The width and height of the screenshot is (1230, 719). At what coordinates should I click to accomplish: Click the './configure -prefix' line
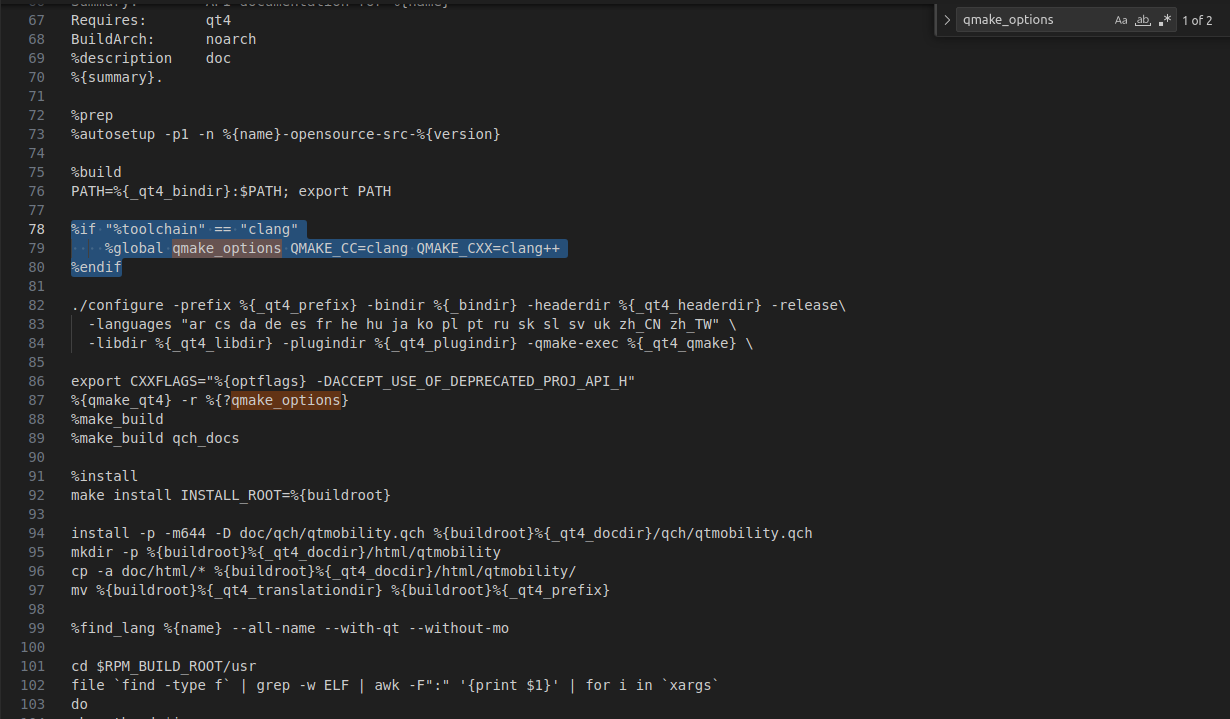tap(458, 305)
